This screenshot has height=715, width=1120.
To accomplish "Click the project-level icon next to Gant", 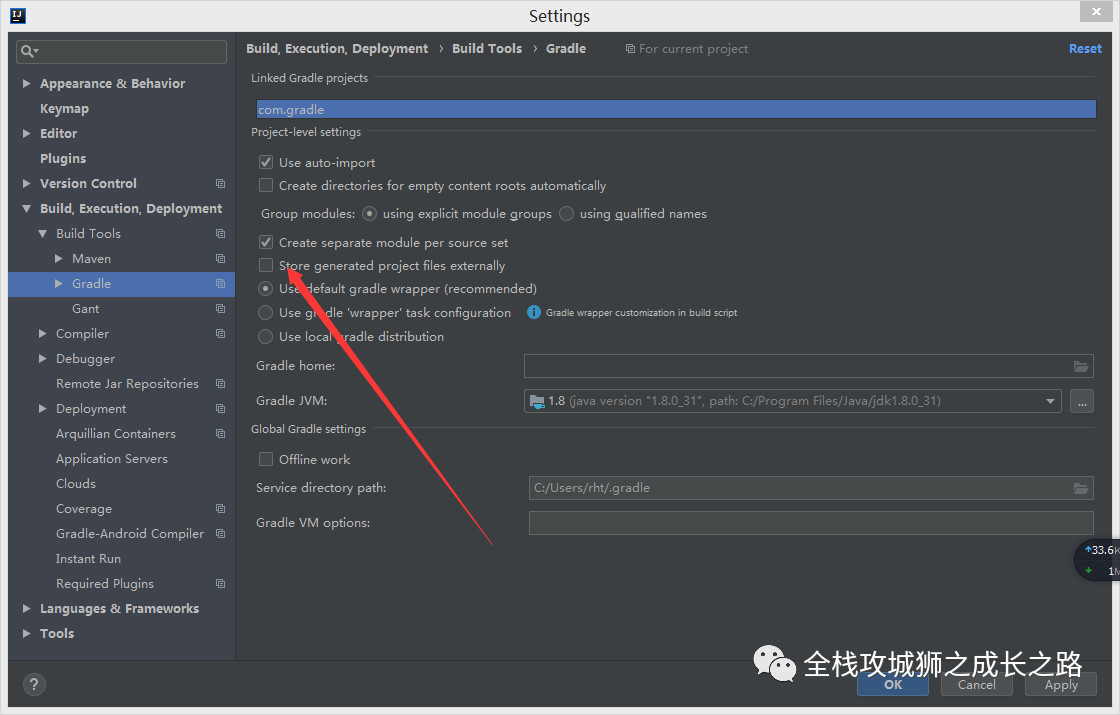I will (x=220, y=309).
